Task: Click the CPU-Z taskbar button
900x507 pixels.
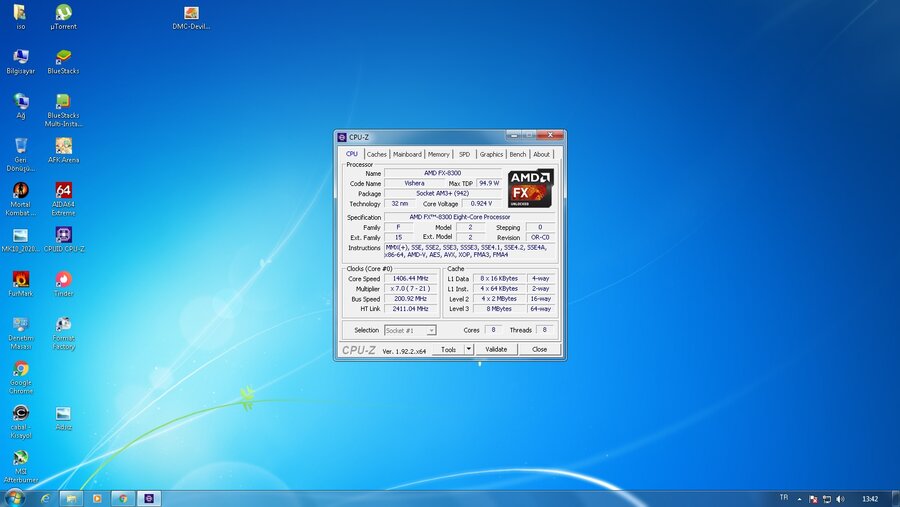Action: (x=149, y=498)
